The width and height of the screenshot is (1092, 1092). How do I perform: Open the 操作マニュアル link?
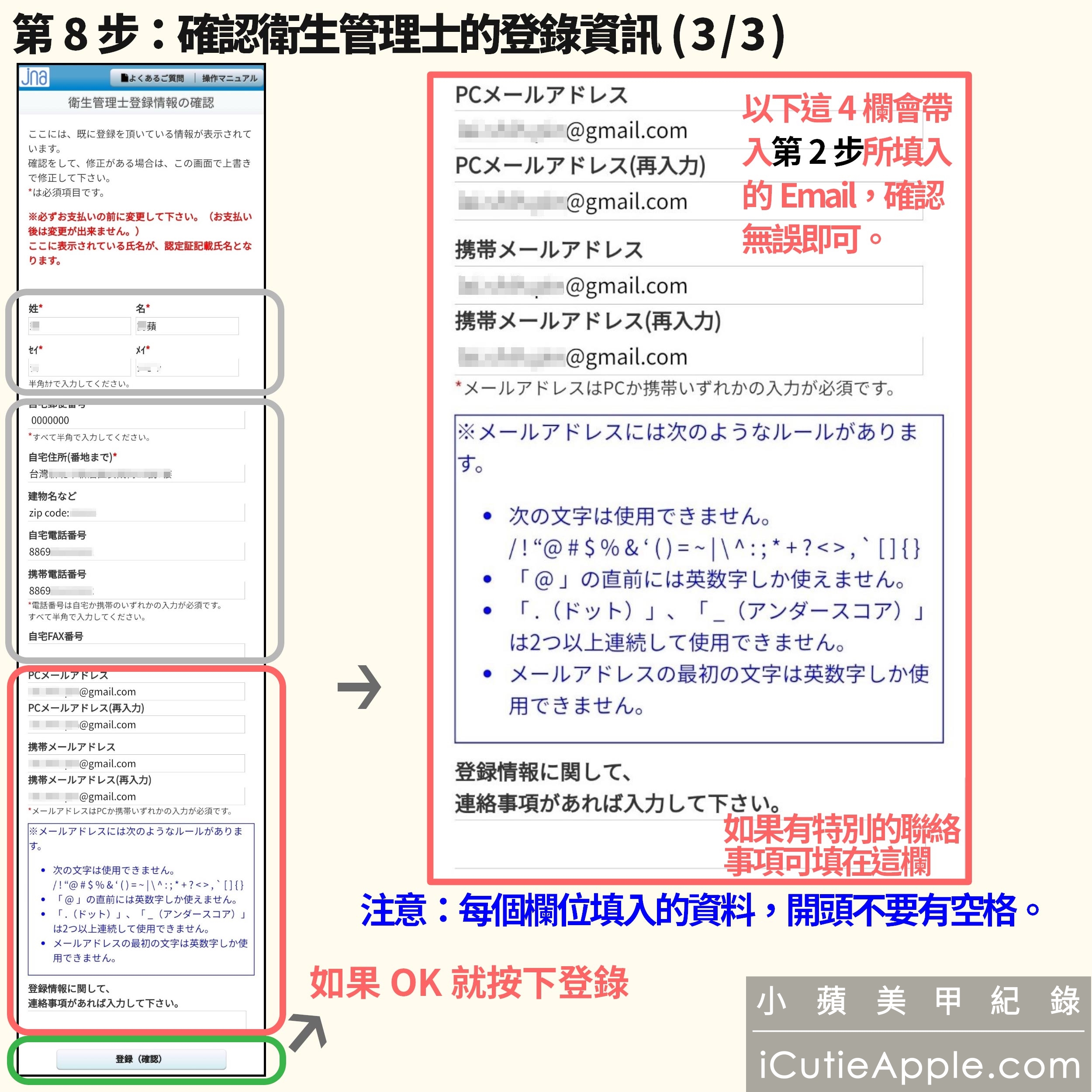tap(229, 78)
